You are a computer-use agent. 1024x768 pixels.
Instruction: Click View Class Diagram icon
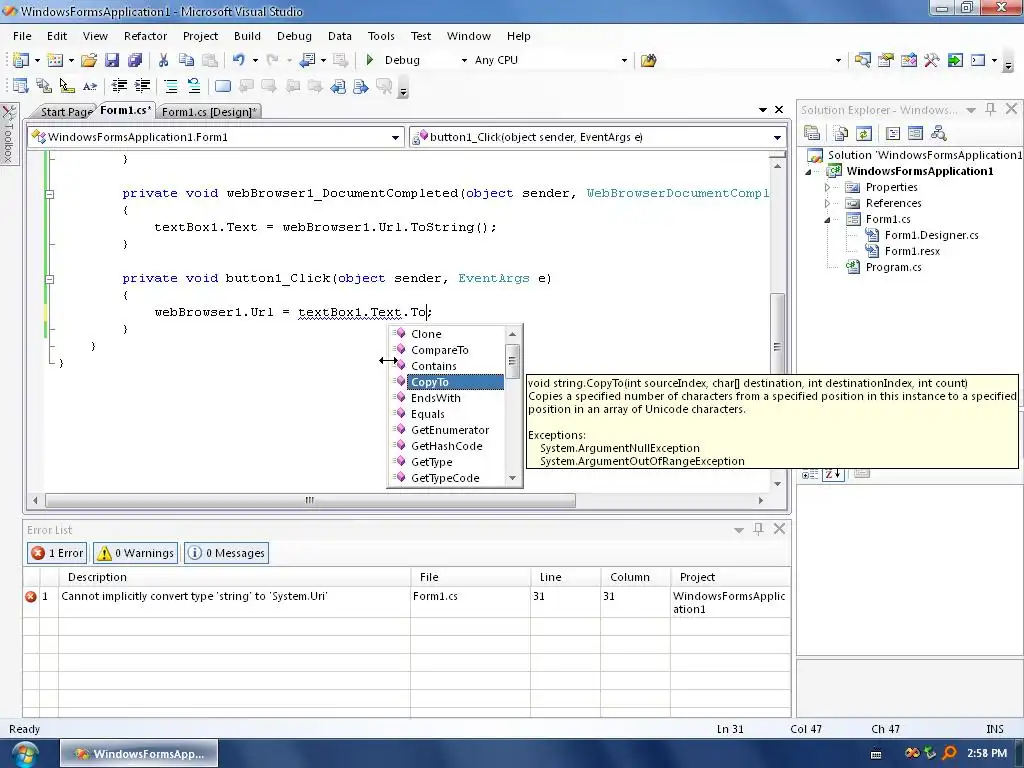938,133
